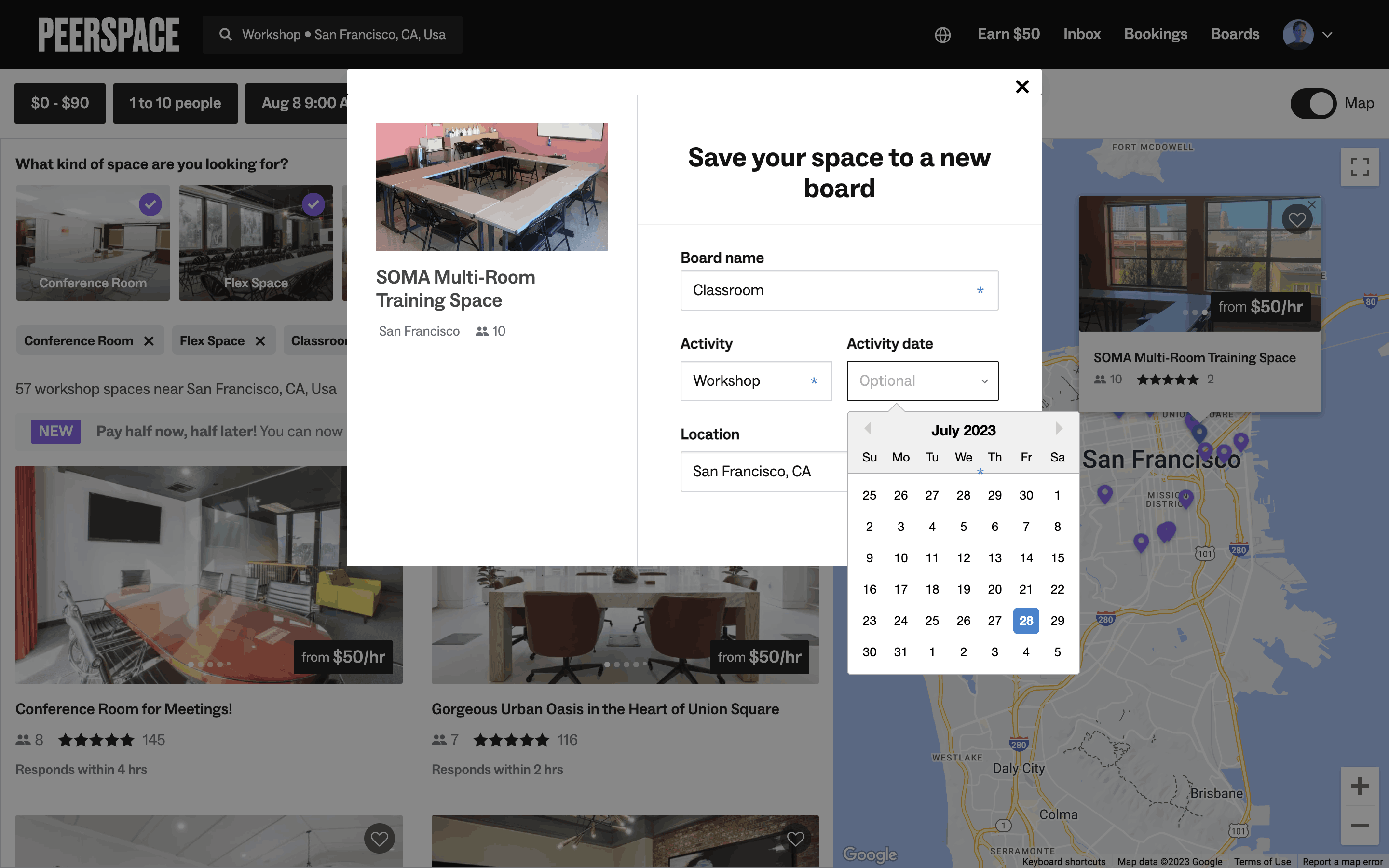Viewport: 1389px width, 868px height.
Task: Select July 31 in the calendar
Action: tap(900, 652)
